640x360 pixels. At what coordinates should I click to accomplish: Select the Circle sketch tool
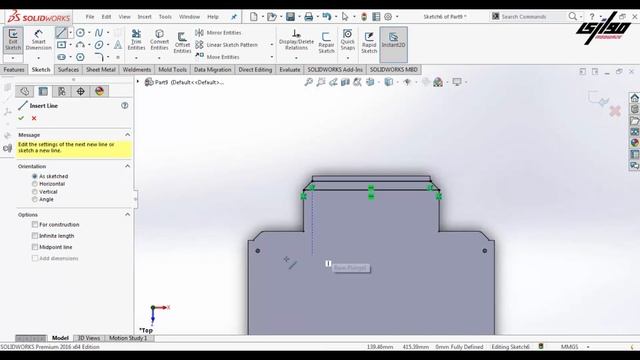80,33
